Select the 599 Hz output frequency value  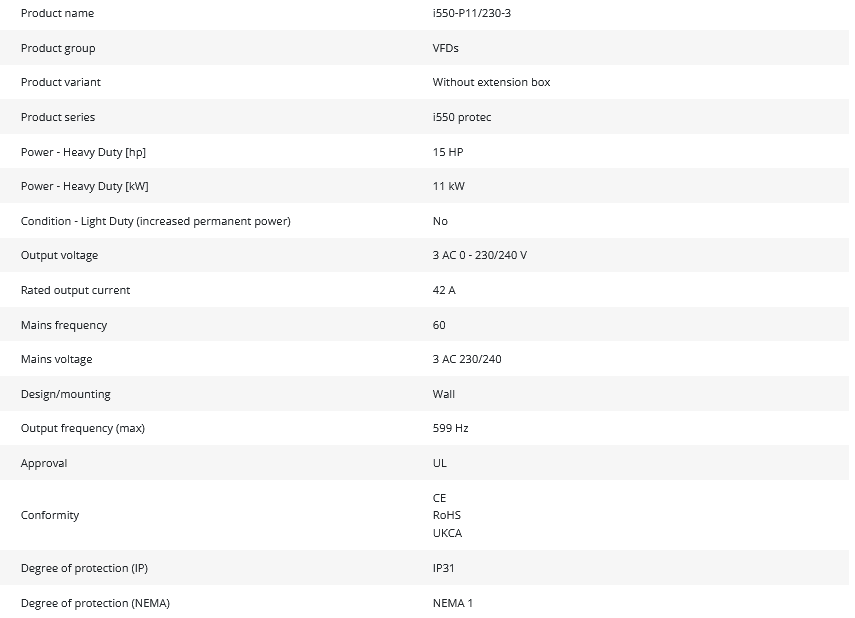[x=450, y=428]
